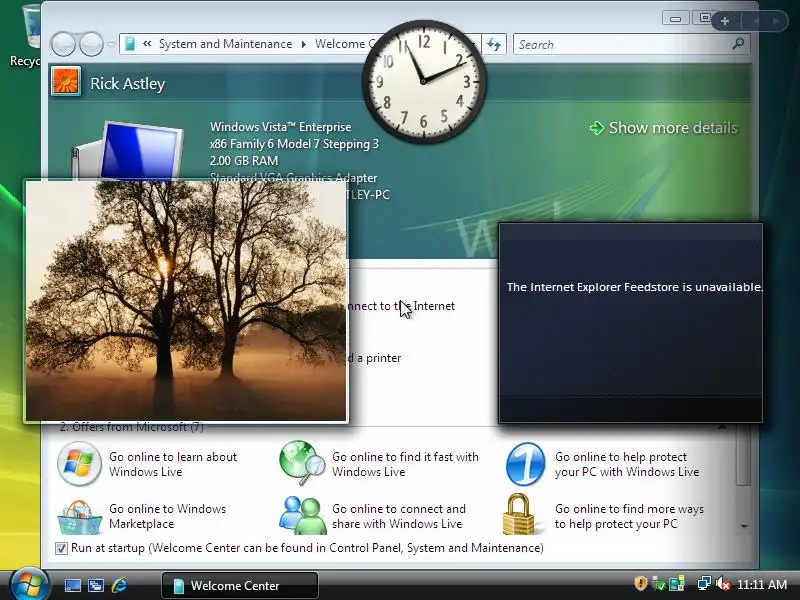Toggle Run at startup checkbox

coord(61,548)
